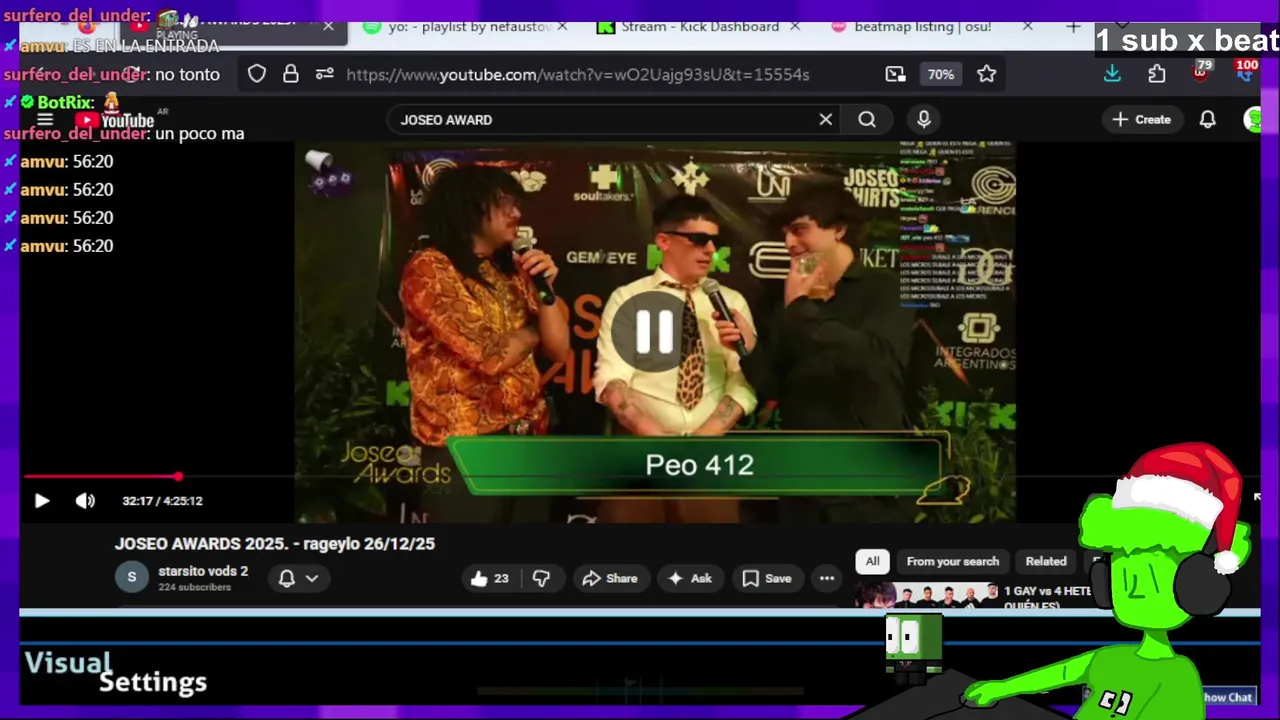Image resolution: width=1280 pixels, height=720 pixels.
Task: Save the video with the Save button
Action: pyautogui.click(x=767, y=578)
